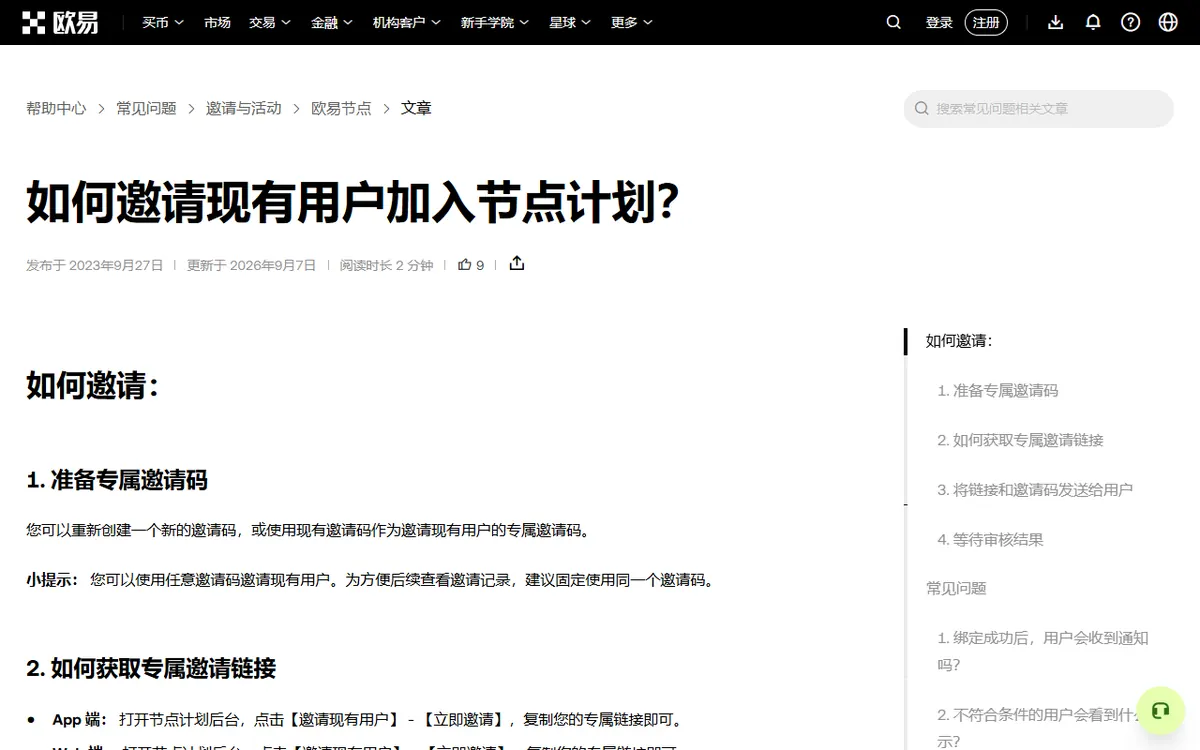Open the 市场 menu item
Viewport: 1200px width, 750px height.
point(217,22)
